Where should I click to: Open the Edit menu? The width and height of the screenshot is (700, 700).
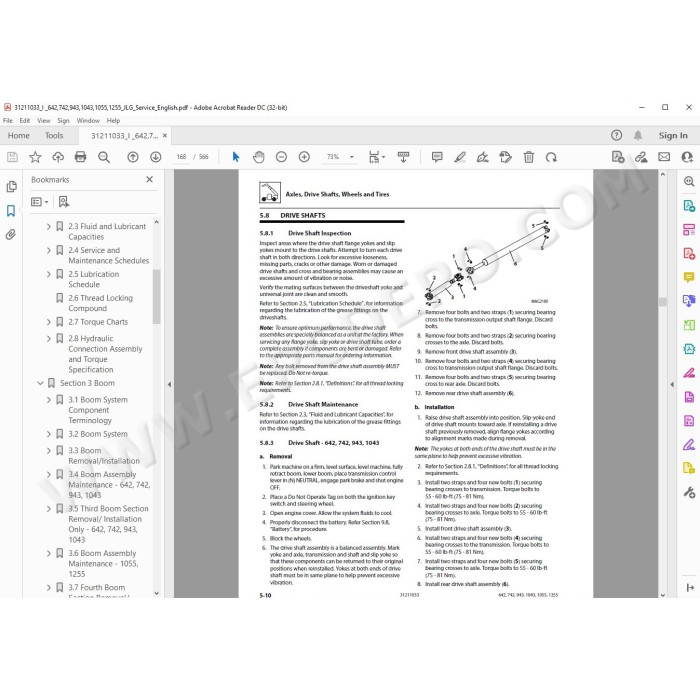25,121
